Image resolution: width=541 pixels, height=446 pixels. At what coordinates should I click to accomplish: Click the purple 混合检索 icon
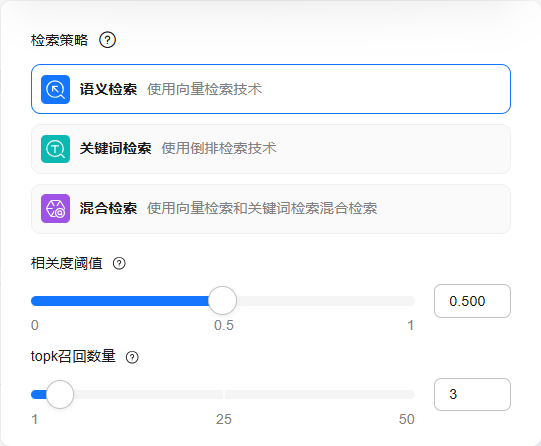click(56, 208)
